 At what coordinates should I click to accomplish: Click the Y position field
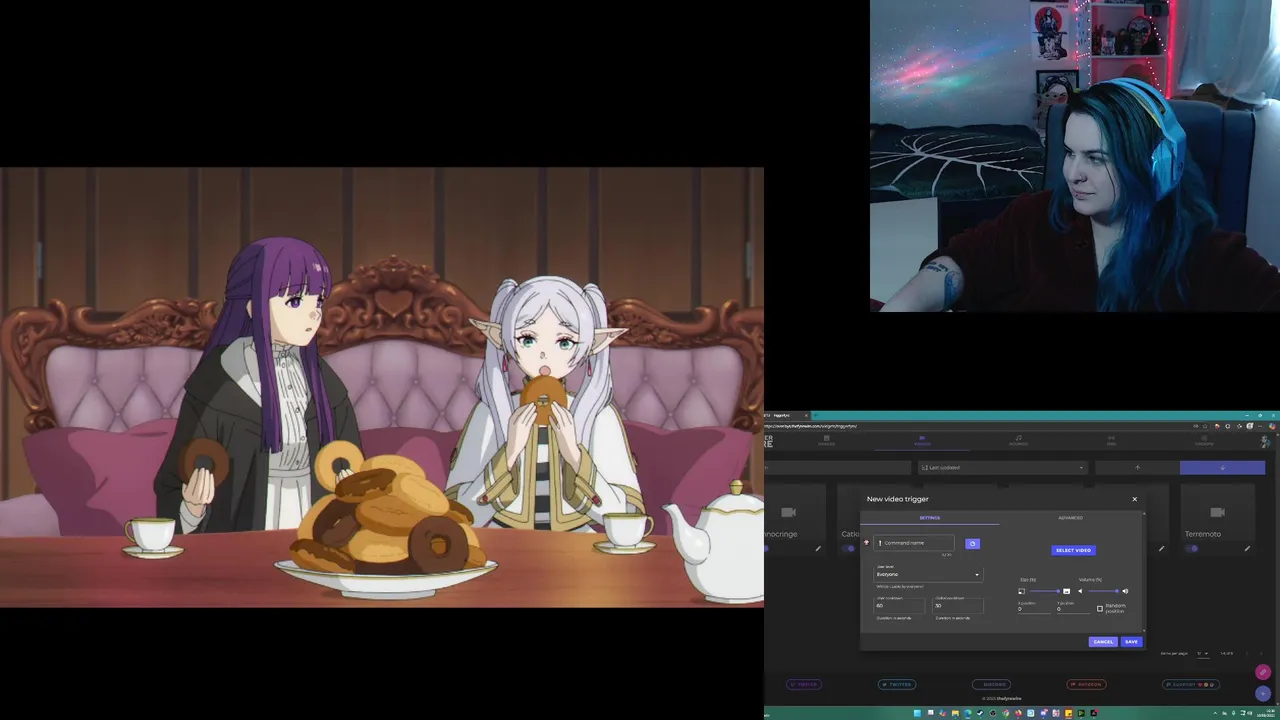click(1073, 609)
